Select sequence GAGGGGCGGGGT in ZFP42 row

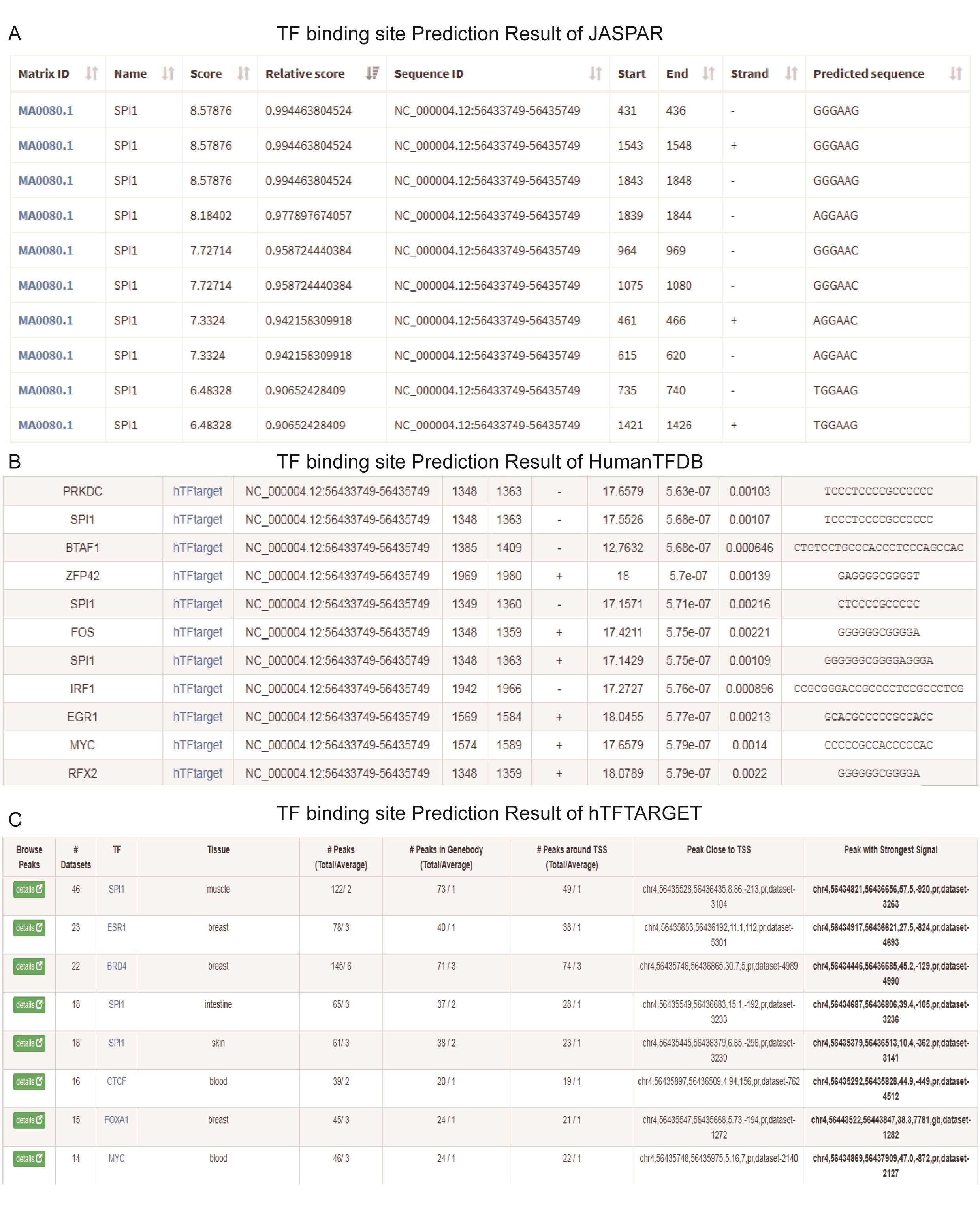(878, 576)
